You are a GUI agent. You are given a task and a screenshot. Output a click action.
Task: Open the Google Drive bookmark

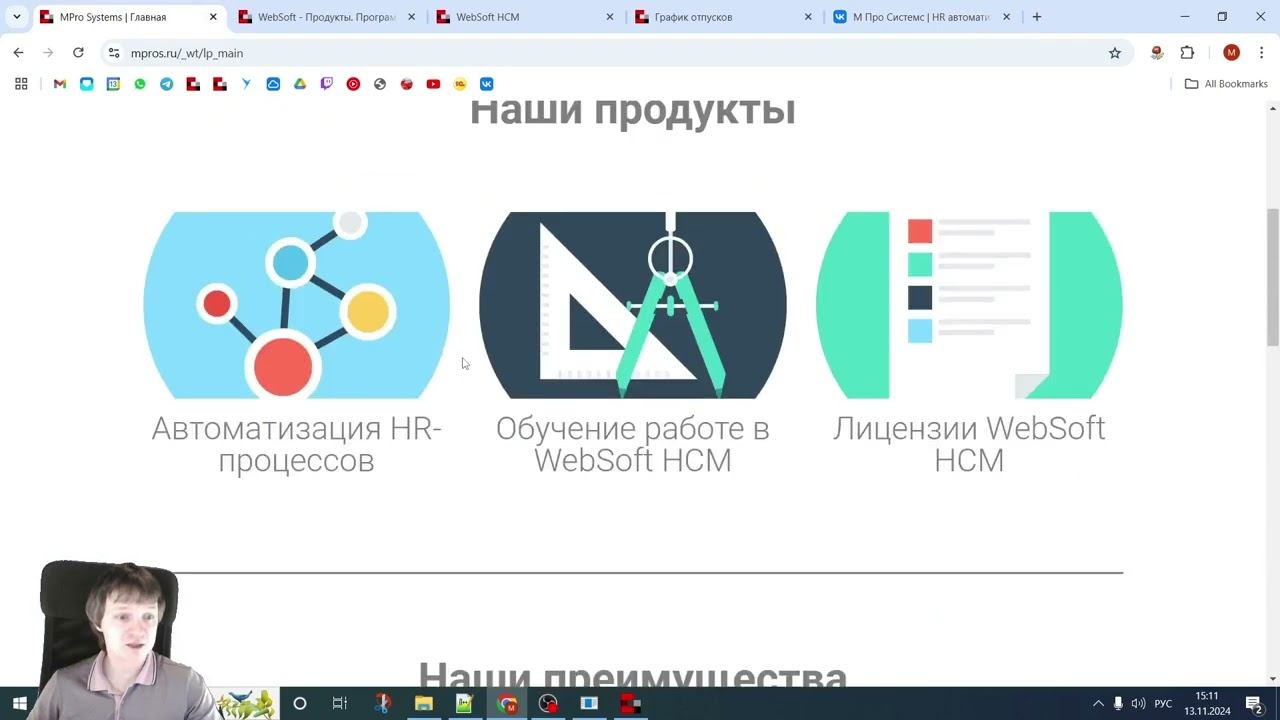[x=300, y=84]
